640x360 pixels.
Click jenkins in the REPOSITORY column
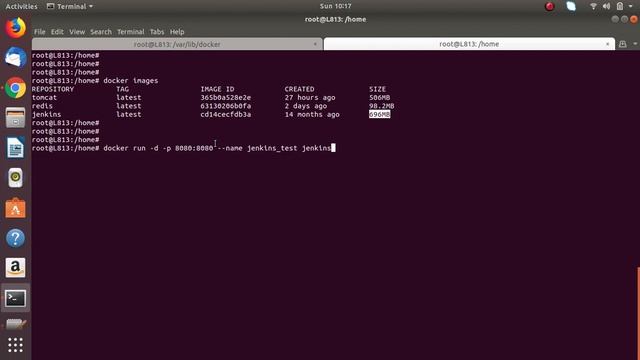[x=47, y=114]
